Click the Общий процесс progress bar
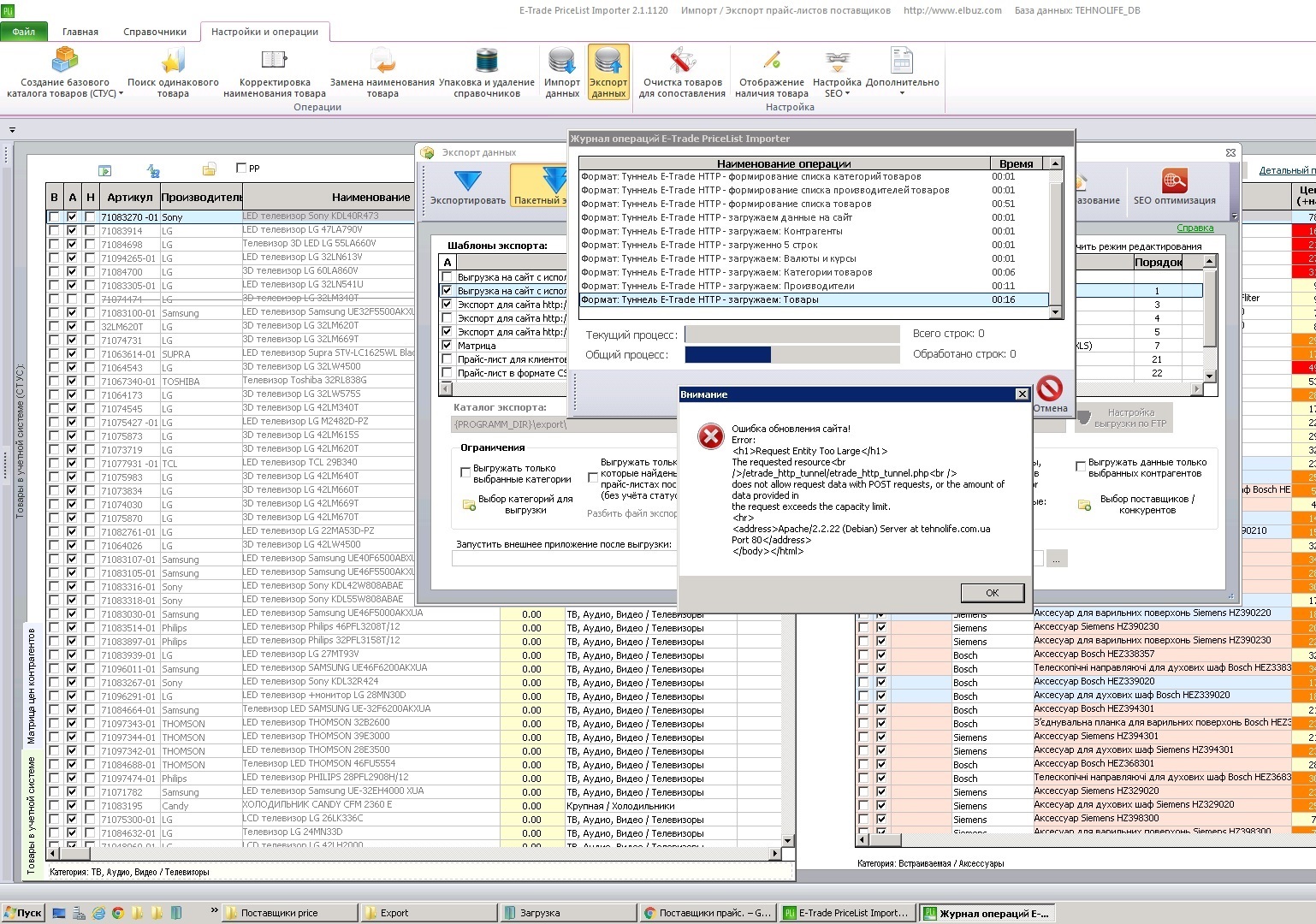The height and width of the screenshot is (924, 1316). 791,354
